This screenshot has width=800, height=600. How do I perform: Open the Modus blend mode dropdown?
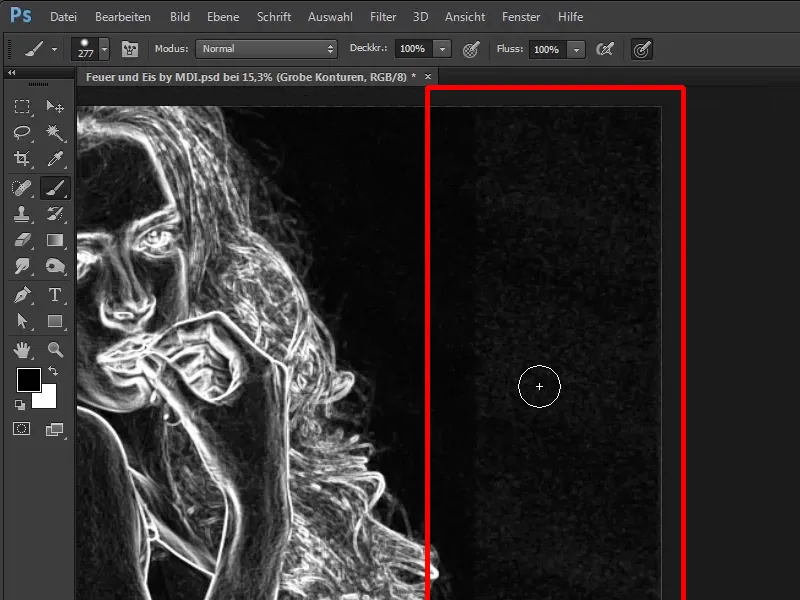click(x=266, y=49)
